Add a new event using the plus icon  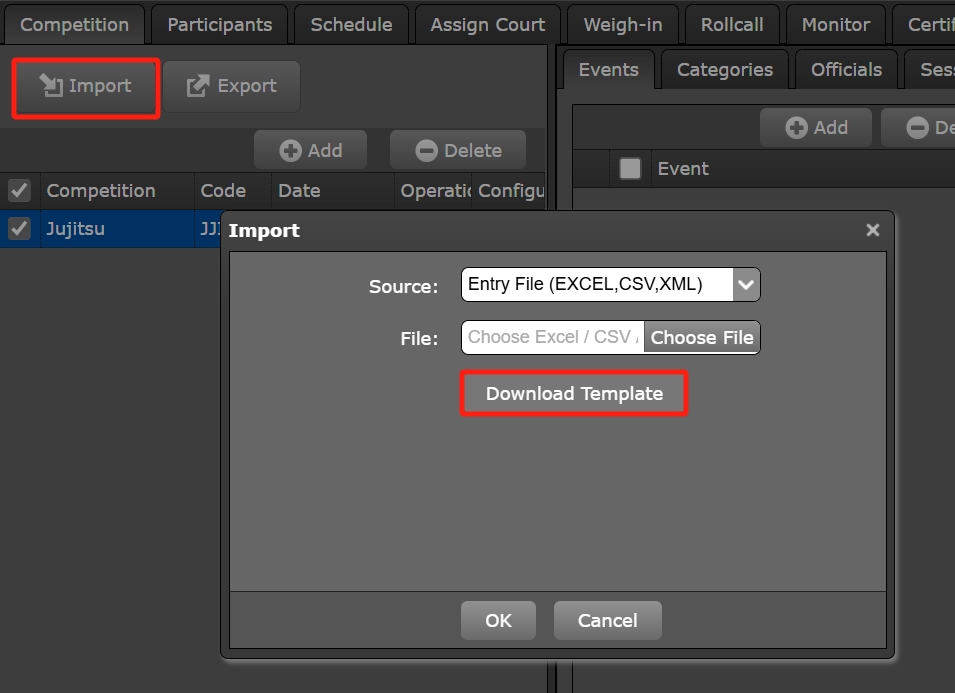click(x=798, y=127)
